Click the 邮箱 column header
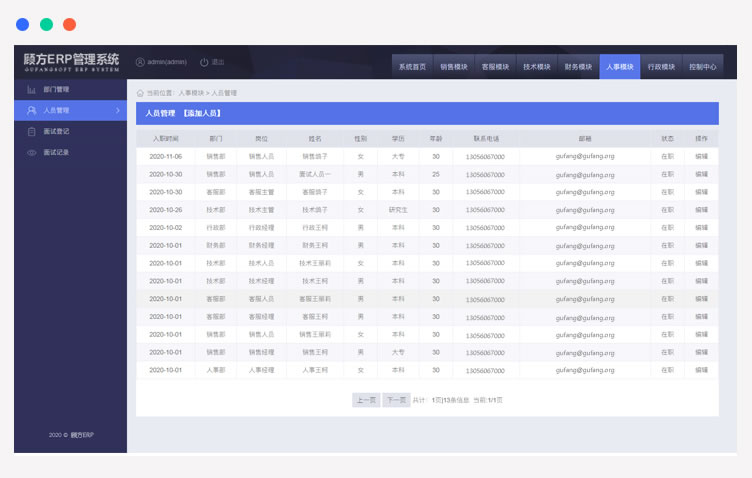Screen dimensions: 752x478 pyautogui.click(x=585, y=139)
